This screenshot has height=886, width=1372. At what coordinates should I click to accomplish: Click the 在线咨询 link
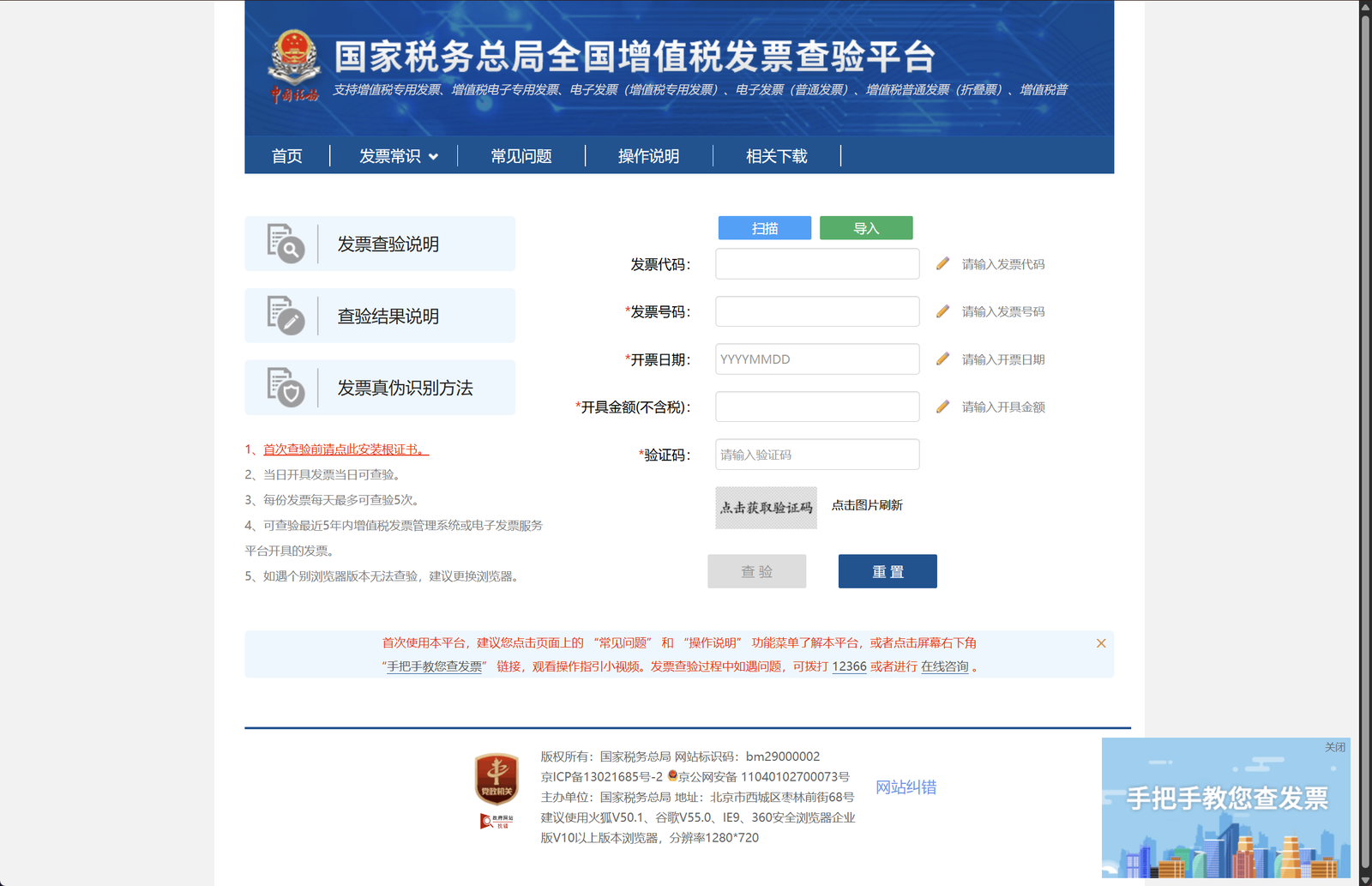pyautogui.click(x=945, y=666)
